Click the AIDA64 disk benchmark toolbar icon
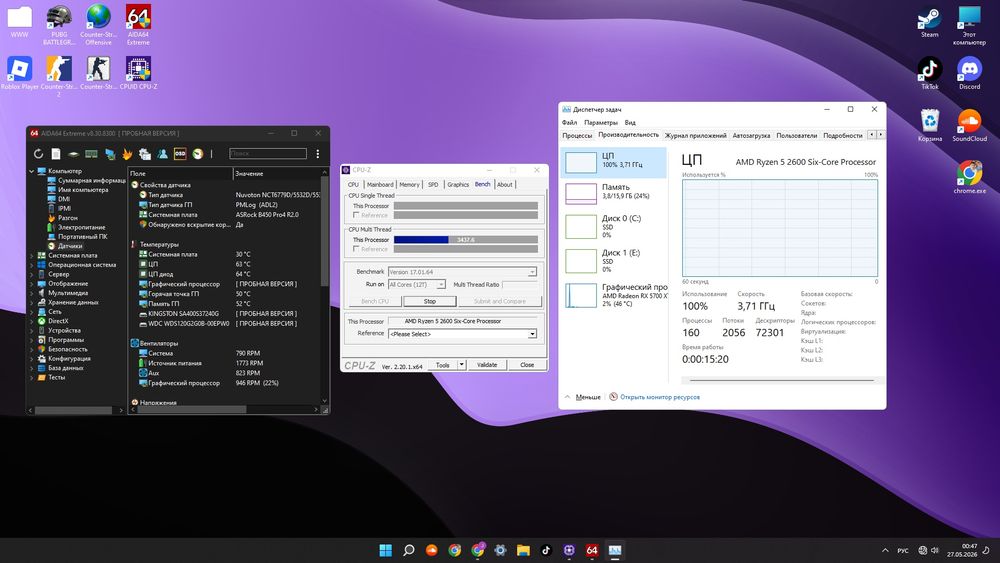The height and width of the screenshot is (563, 1000). [x=73, y=154]
